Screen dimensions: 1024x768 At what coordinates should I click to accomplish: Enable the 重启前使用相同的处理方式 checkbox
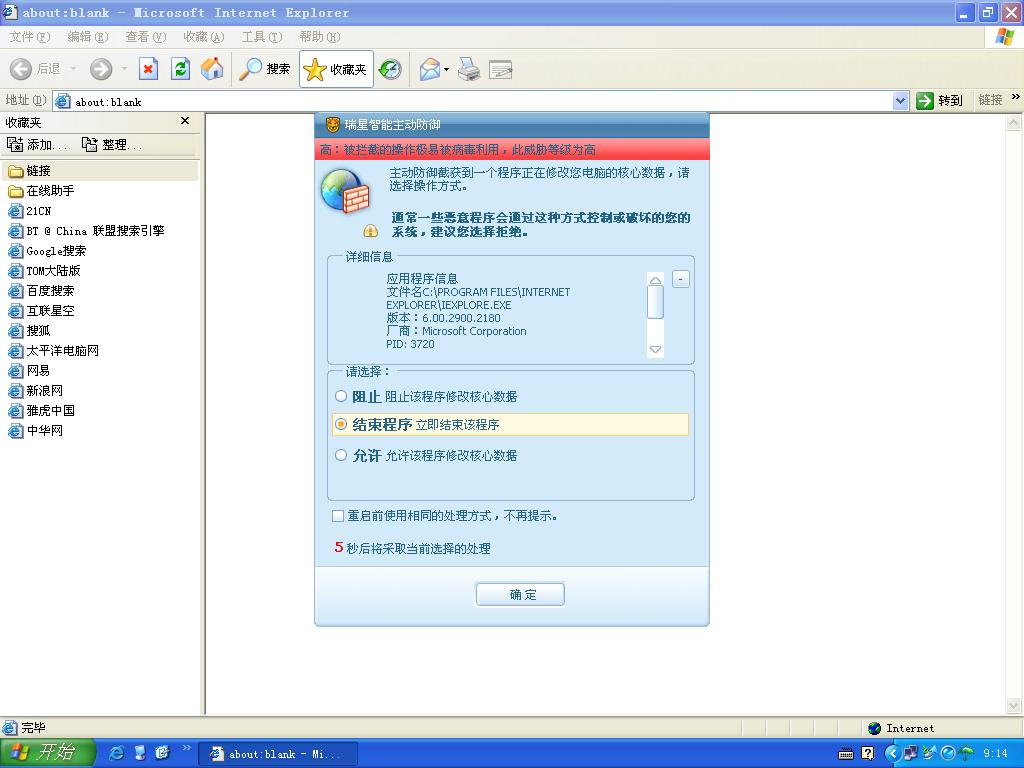pos(337,516)
